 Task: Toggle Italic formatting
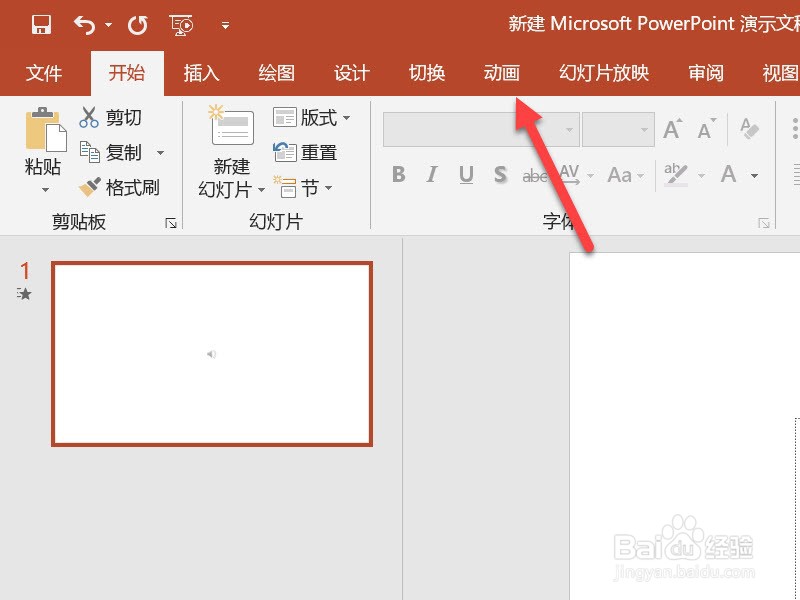432,174
